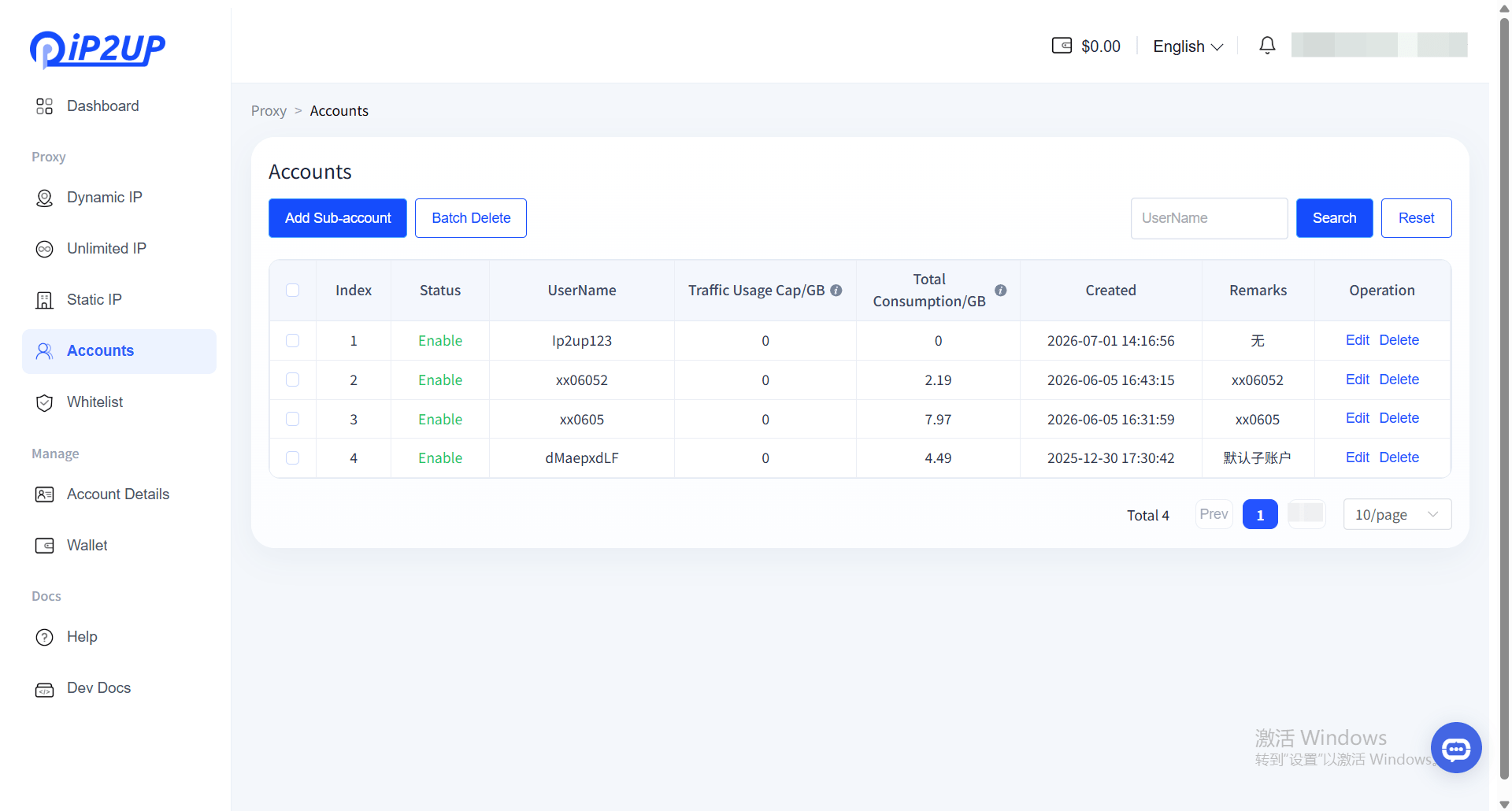The image size is (1512, 811).
Task: Open the Static IP menu item
Action: (x=119, y=300)
